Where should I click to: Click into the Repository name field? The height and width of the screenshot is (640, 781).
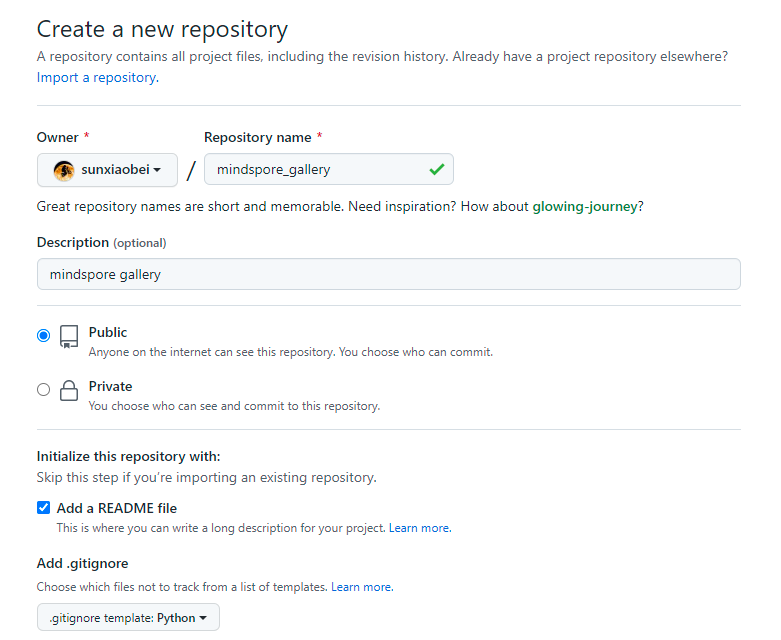(x=315, y=170)
